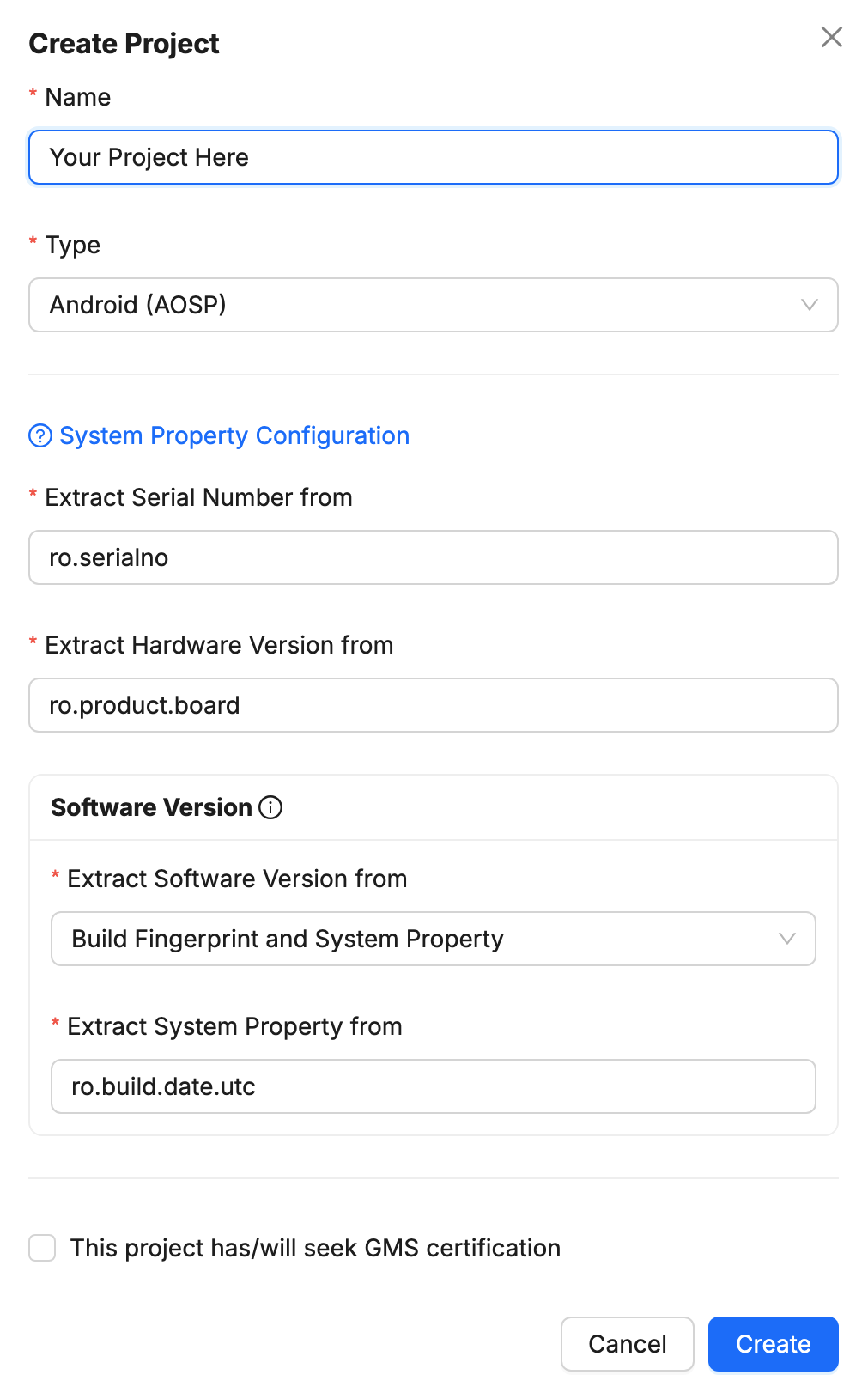Click the ro.serialno text field
The height and width of the screenshot is (1393, 868).
point(434,557)
